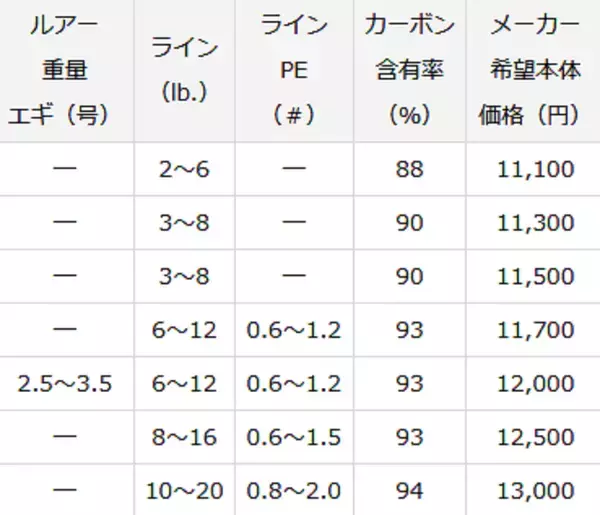The image size is (600, 515).
Task: Select the 94 carbon content cell
Action: [408, 490]
